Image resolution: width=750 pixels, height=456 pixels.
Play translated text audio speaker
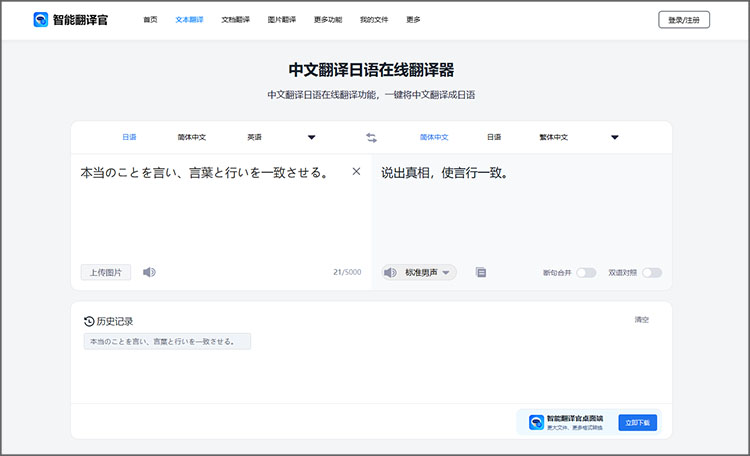point(390,273)
